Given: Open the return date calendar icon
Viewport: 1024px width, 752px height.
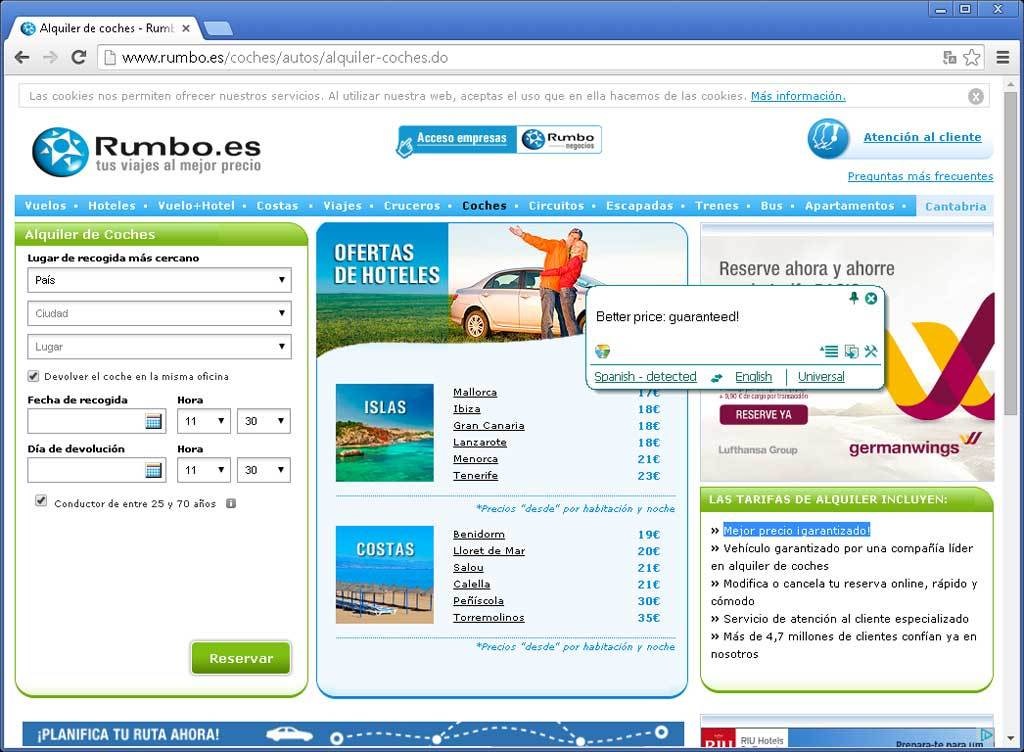Looking at the screenshot, I should coord(153,470).
